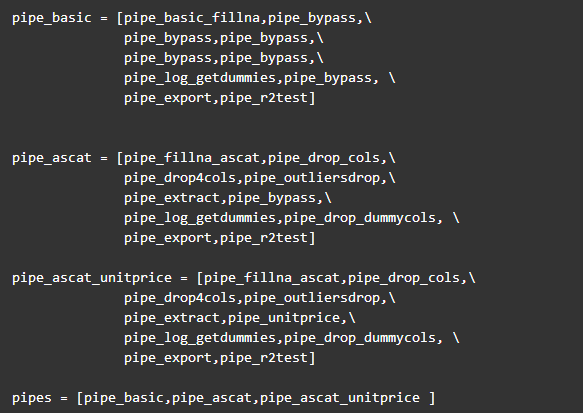Click pipe_r2test in the pipe_basic list
The image size is (583, 413).
(264, 98)
